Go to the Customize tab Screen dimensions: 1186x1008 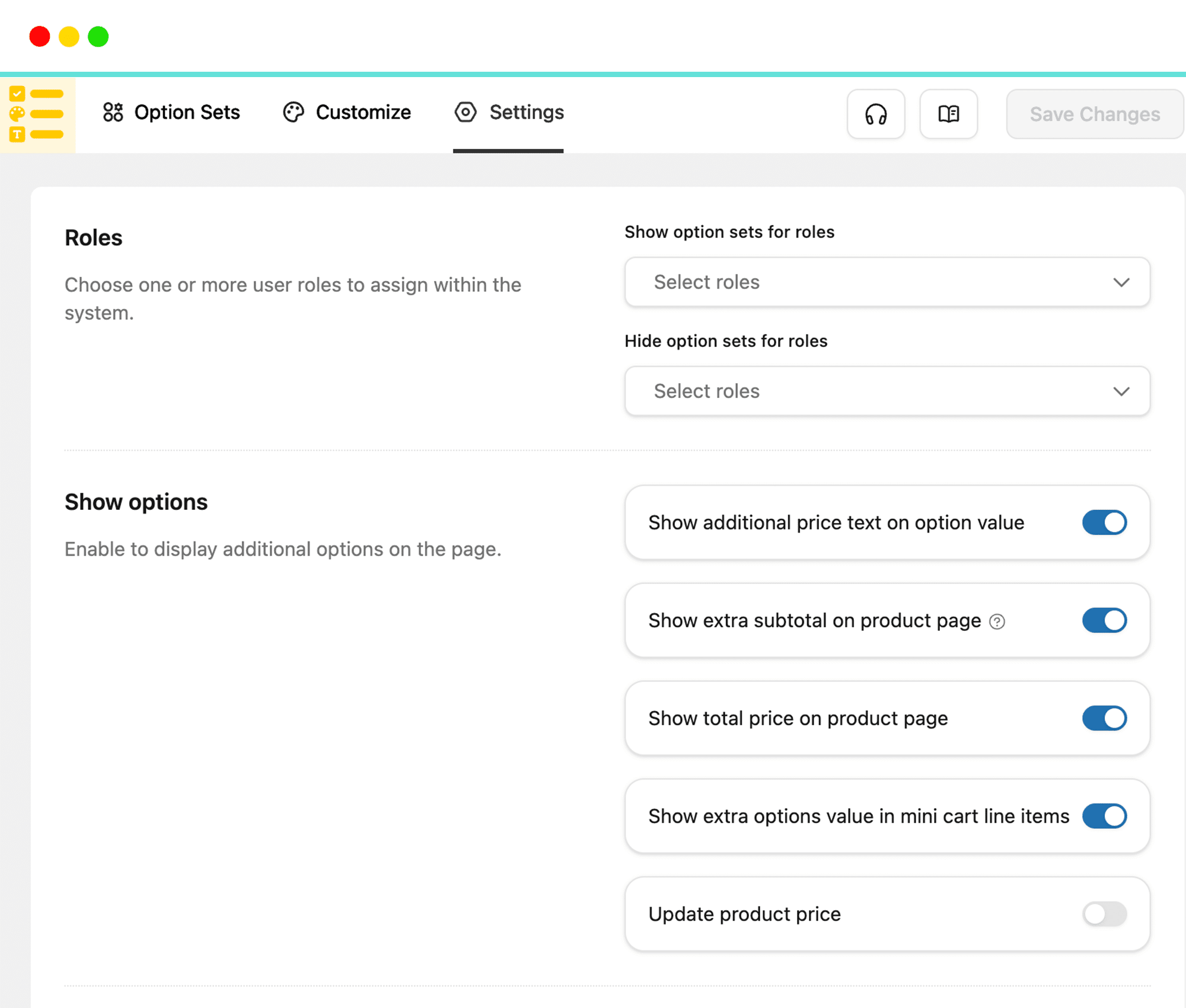(x=363, y=112)
